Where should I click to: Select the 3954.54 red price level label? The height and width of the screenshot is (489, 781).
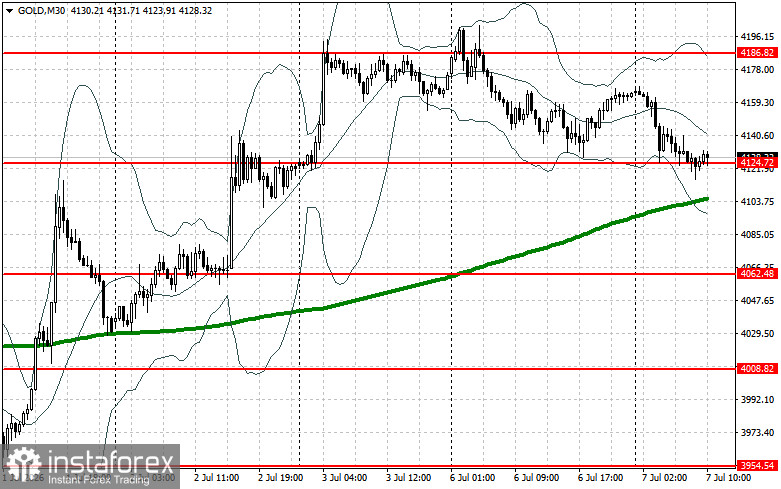tap(757, 466)
